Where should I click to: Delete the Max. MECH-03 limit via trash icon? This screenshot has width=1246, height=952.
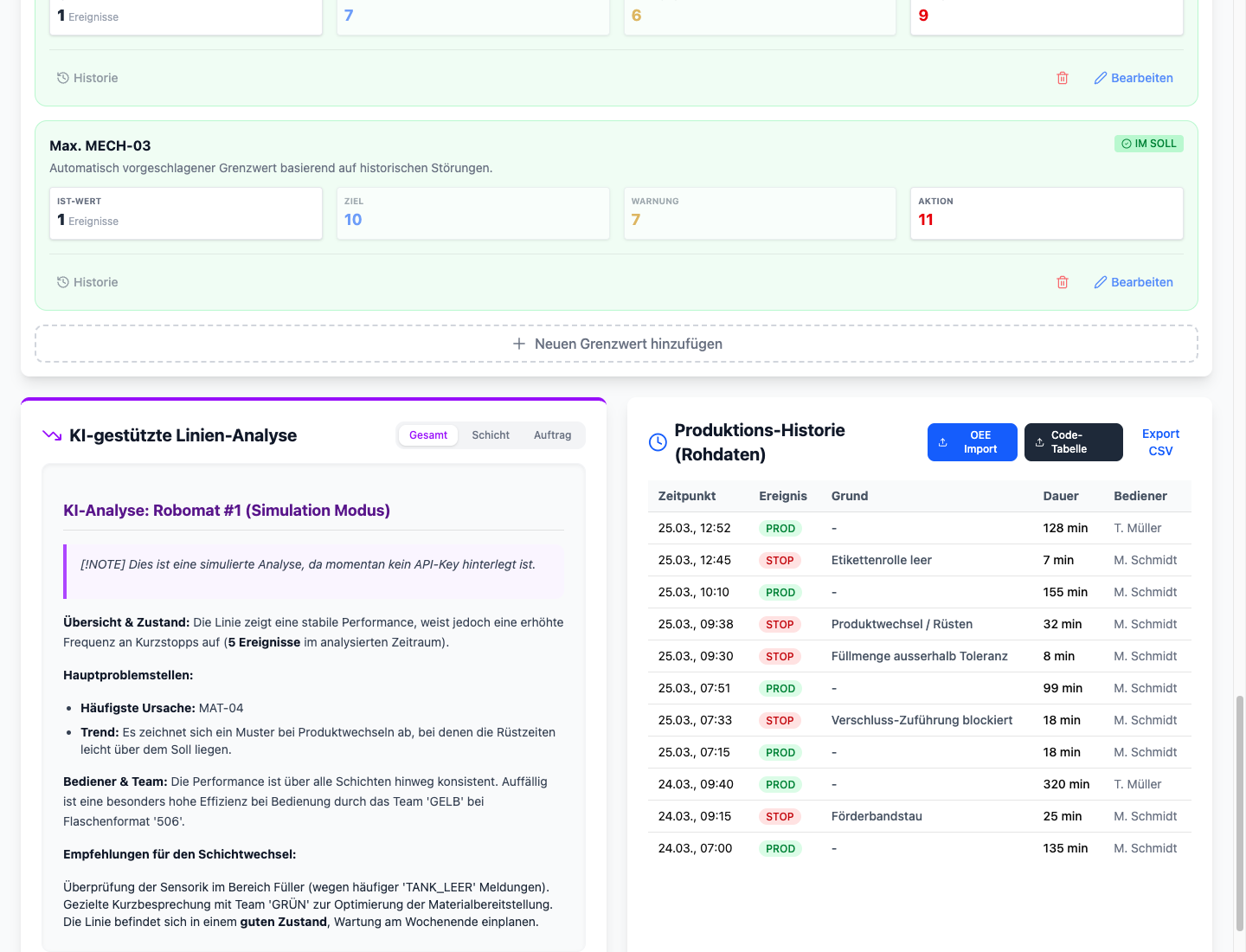[1063, 282]
